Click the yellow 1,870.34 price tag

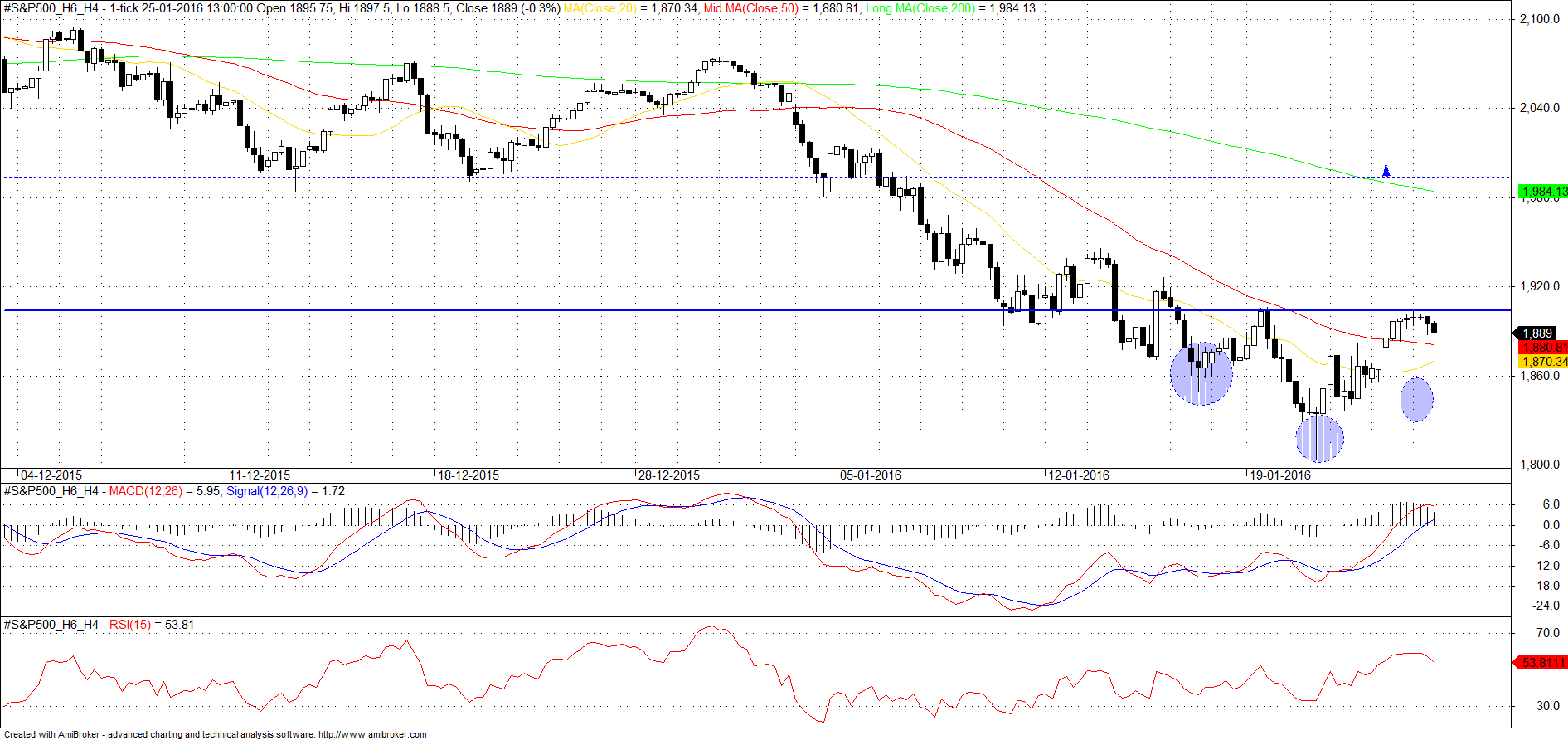pos(1542,362)
